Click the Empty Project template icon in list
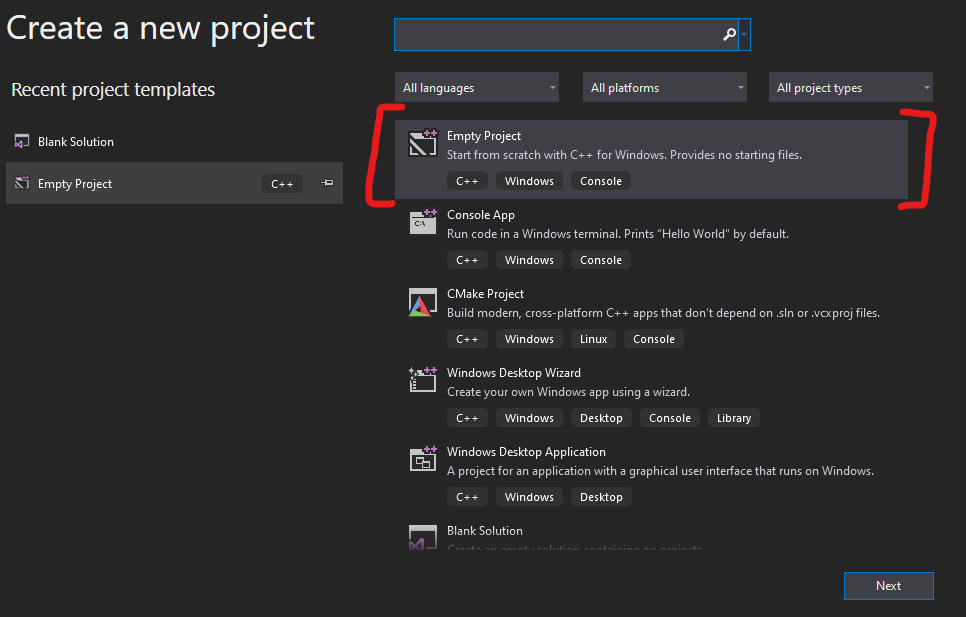 [423, 142]
